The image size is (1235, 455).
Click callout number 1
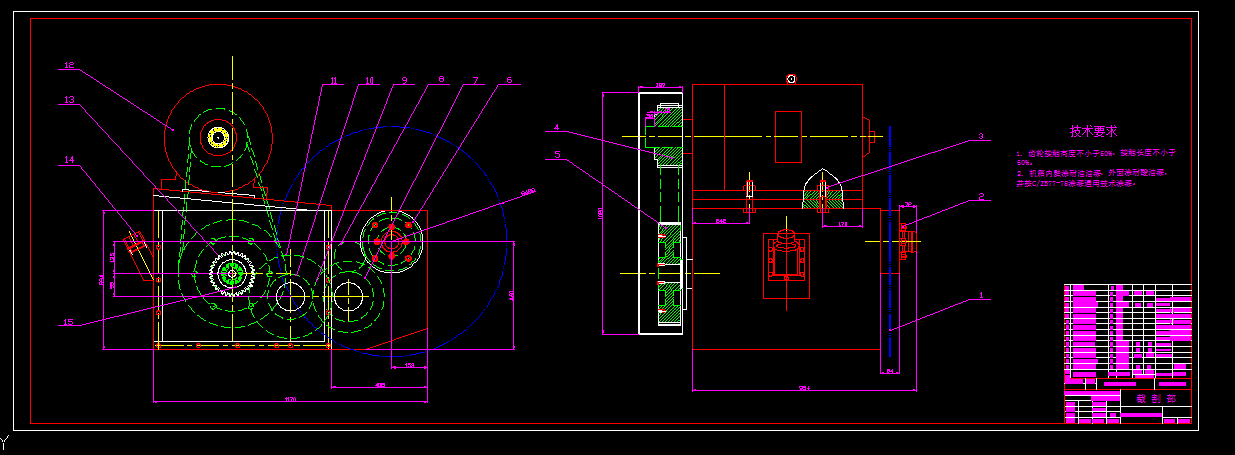tap(981, 295)
